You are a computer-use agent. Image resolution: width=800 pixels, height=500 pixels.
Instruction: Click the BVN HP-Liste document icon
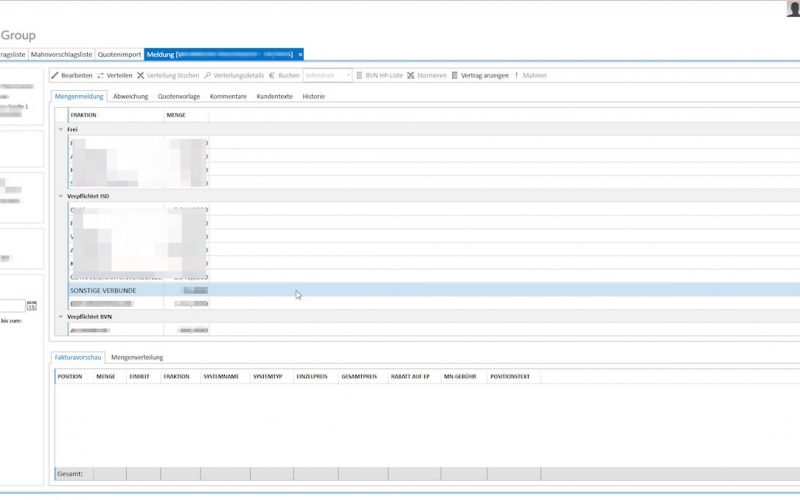(359, 75)
